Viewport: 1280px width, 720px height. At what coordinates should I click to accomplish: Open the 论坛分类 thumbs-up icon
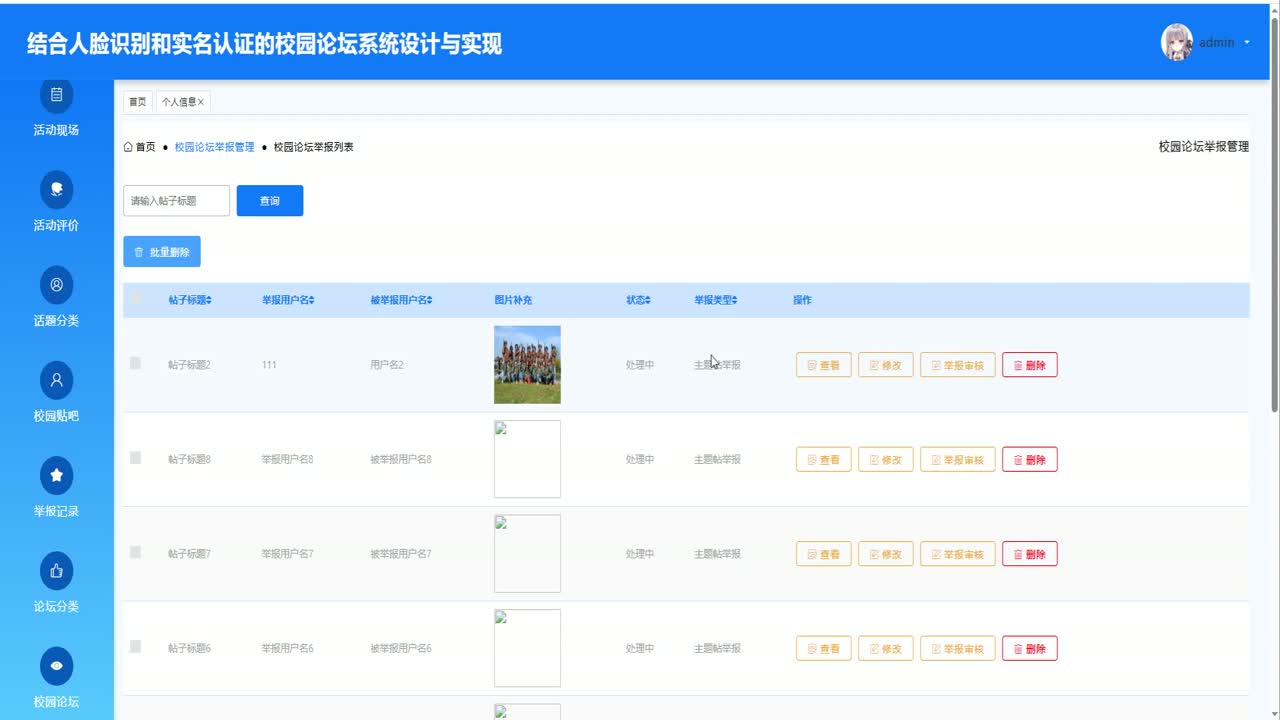point(56,571)
